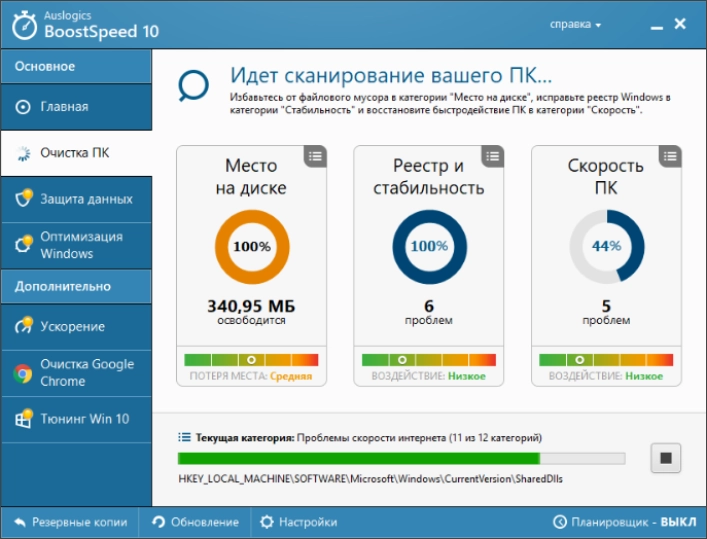
Task: Click the Google Chrome logo icon
Action: pyautogui.click(x=23, y=374)
